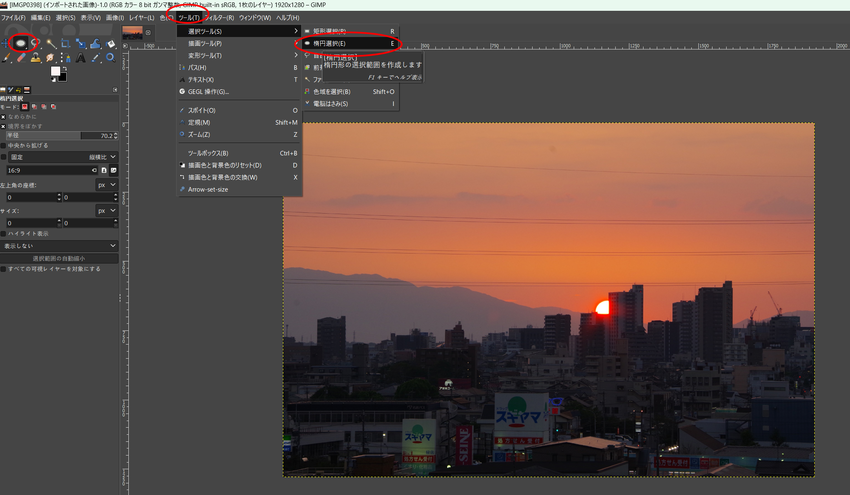850x495 pixels.
Task: Choose 楕円選択(E) from the submenu
Action: pyautogui.click(x=351, y=43)
